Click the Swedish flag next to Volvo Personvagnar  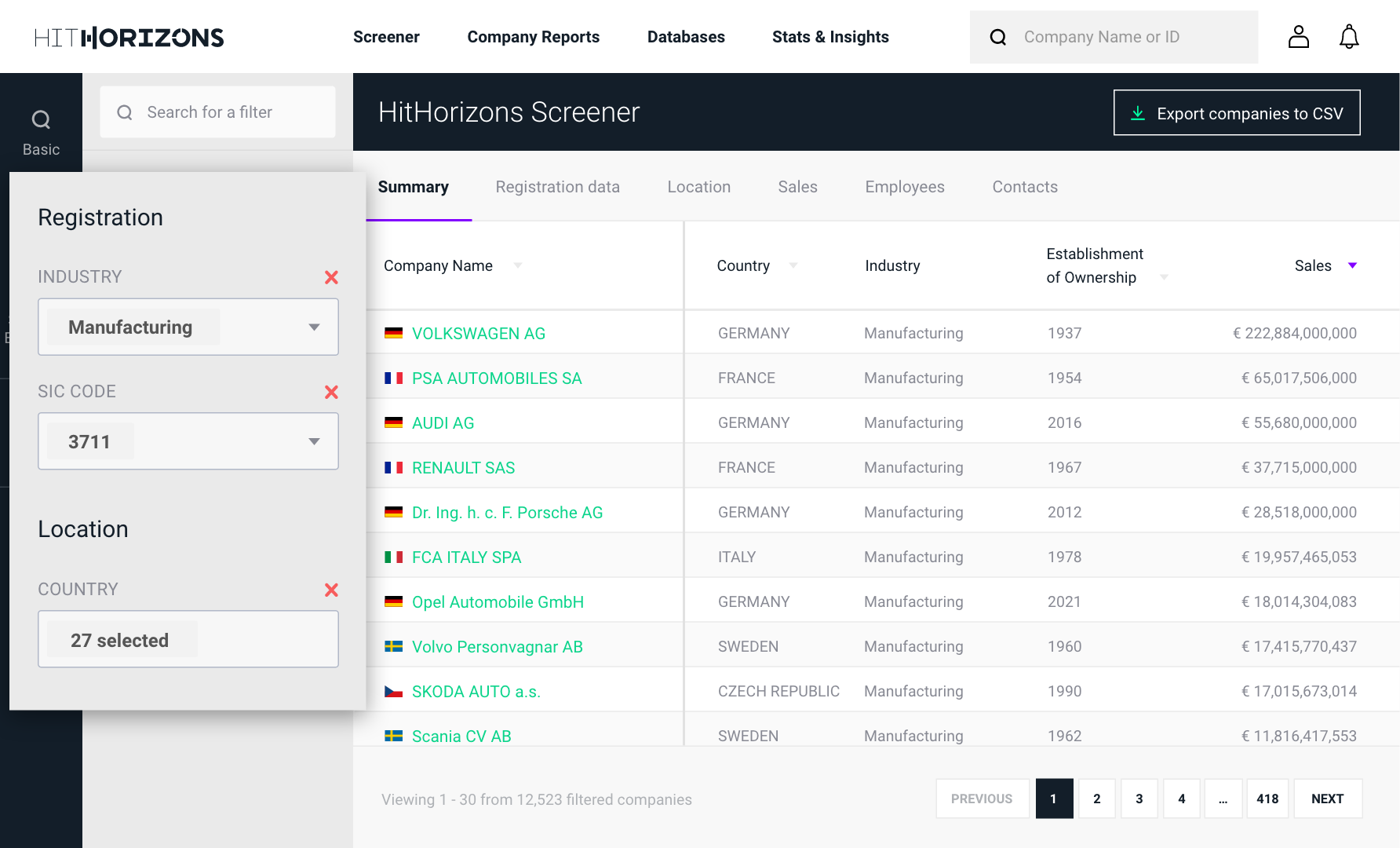pos(393,646)
